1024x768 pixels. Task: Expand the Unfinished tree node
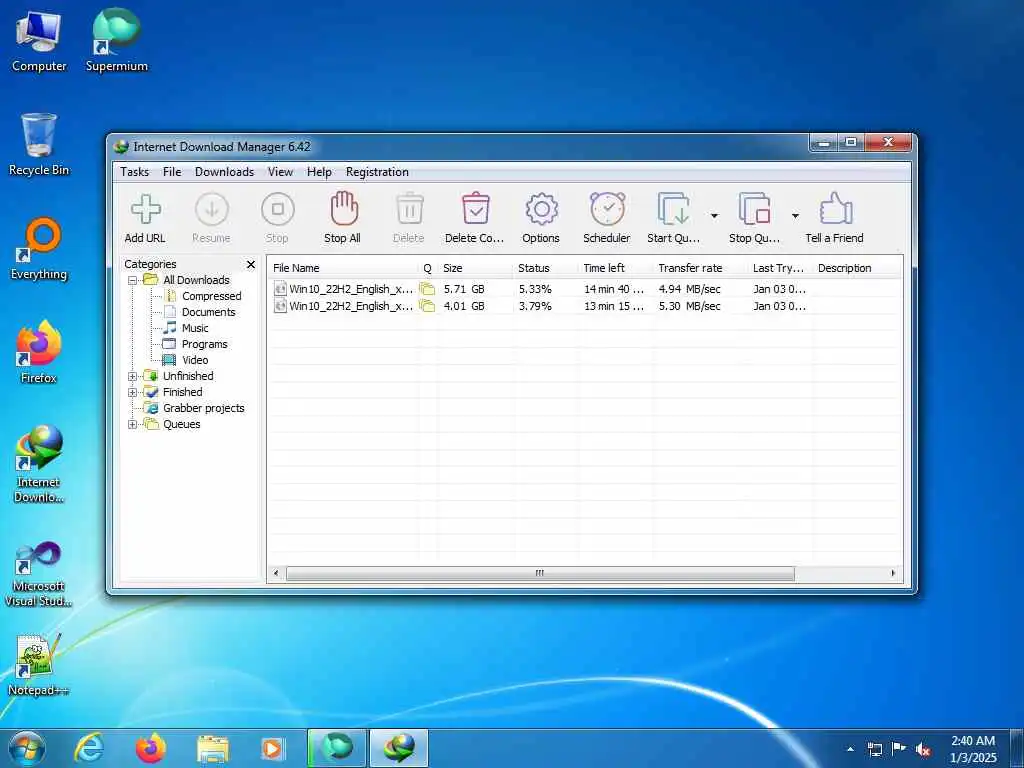tap(133, 376)
